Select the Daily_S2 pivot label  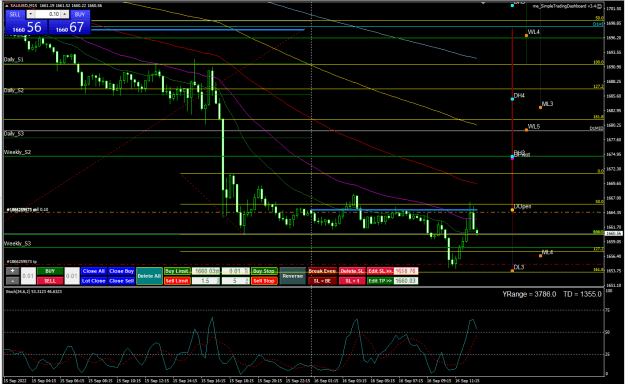point(14,91)
